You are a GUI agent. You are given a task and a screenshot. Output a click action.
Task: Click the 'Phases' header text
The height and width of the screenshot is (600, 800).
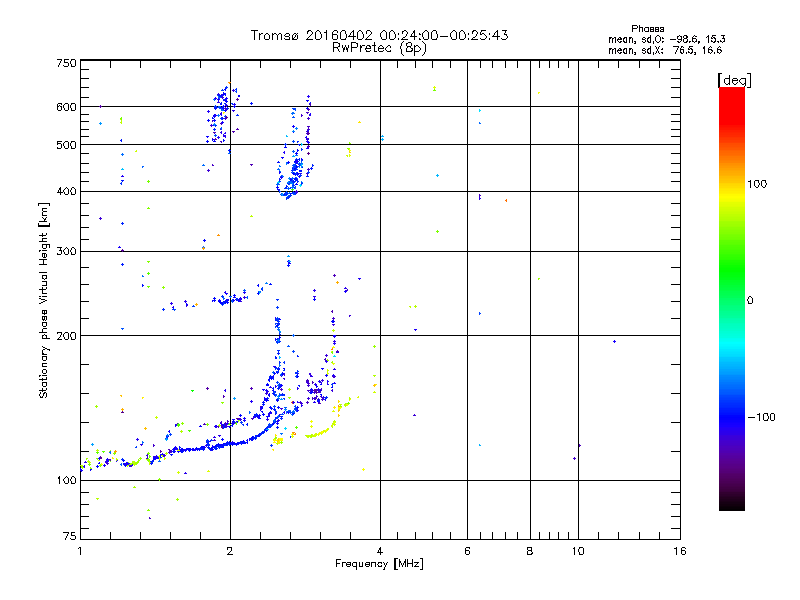coord(647,29)
